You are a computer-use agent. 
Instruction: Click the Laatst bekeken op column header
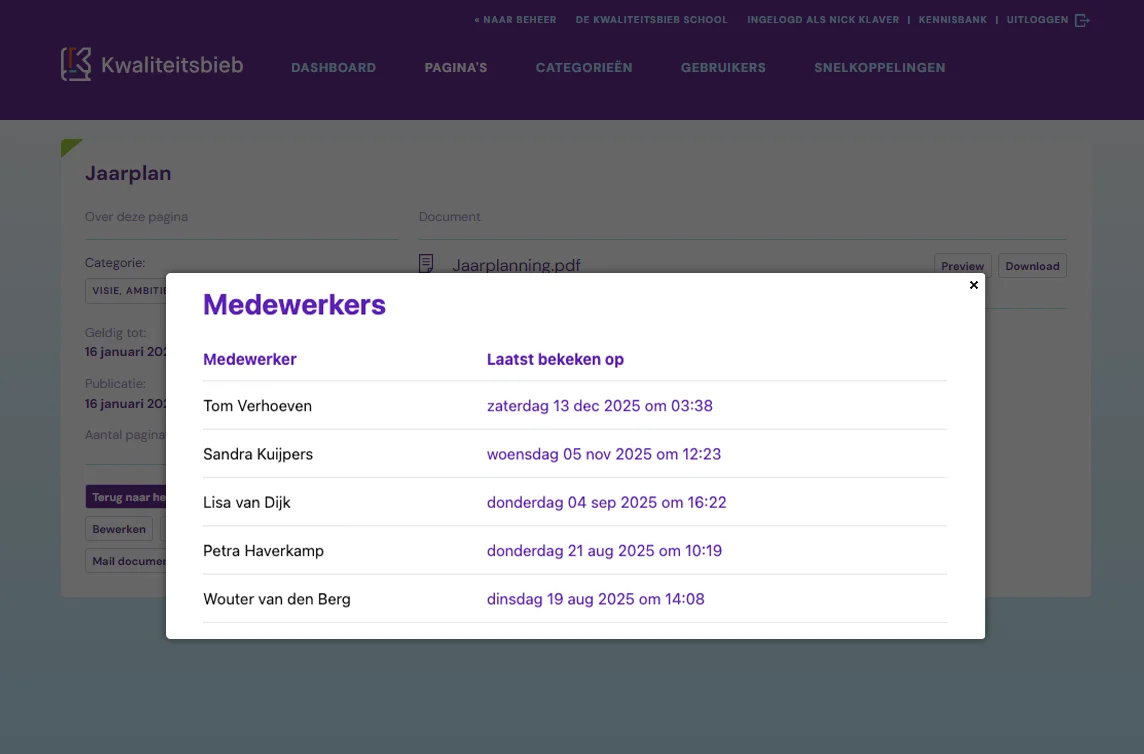(555, 359)
